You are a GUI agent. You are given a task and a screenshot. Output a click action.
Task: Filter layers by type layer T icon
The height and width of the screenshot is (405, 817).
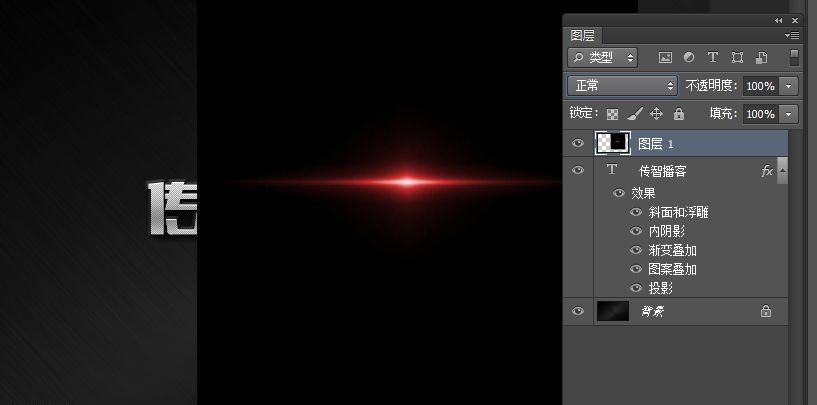[x=712, y=57]
